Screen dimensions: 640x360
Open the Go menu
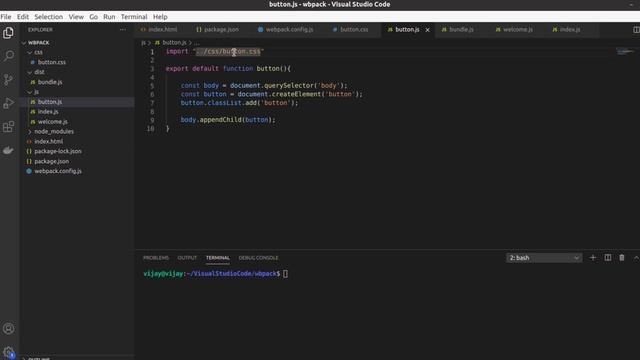point(93,17)
